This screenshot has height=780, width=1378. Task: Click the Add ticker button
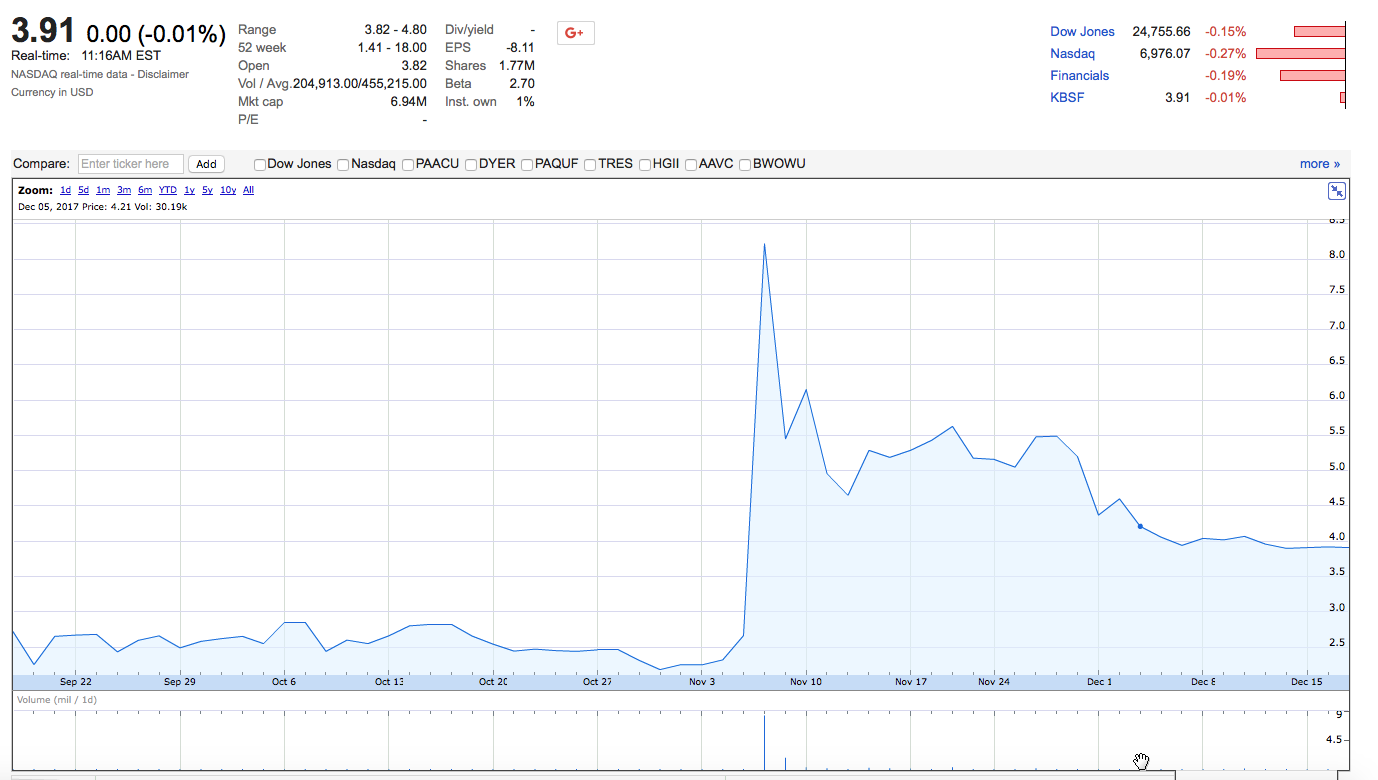(x=206, y=164)
